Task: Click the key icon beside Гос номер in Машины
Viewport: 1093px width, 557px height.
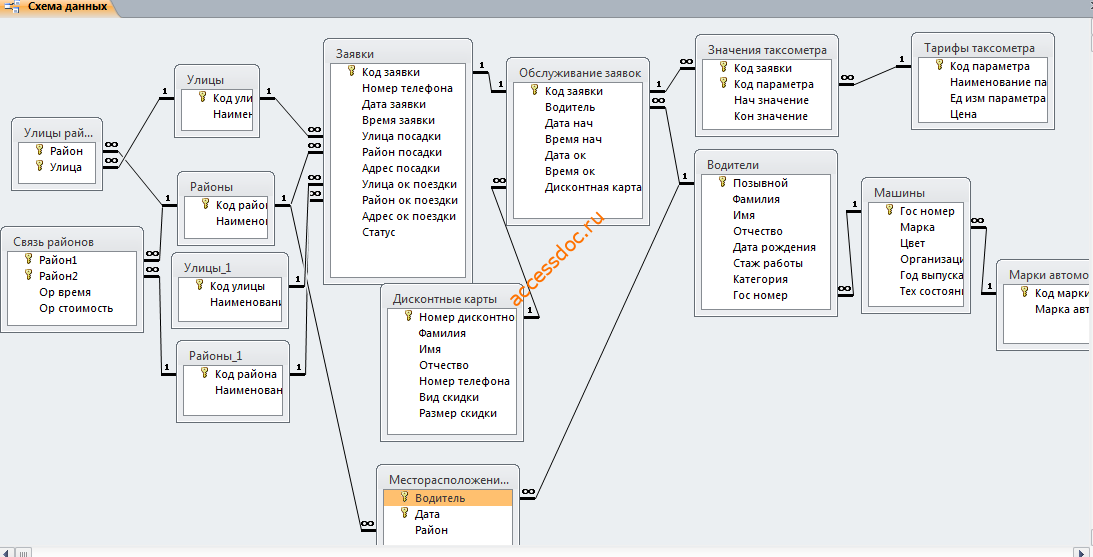Action: pyautogui.click(x=889, y=210)
